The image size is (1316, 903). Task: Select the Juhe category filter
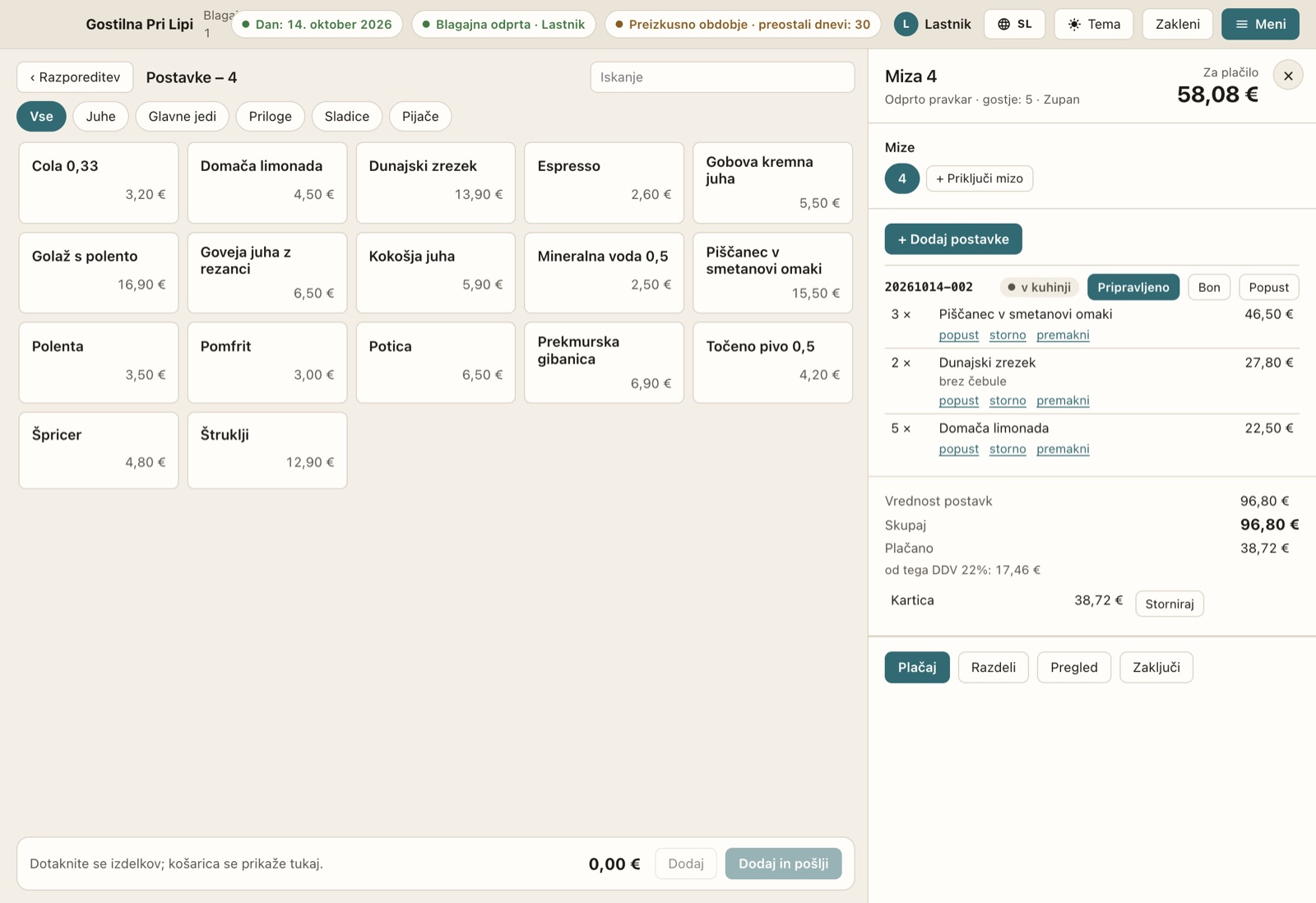click(100, 117)
